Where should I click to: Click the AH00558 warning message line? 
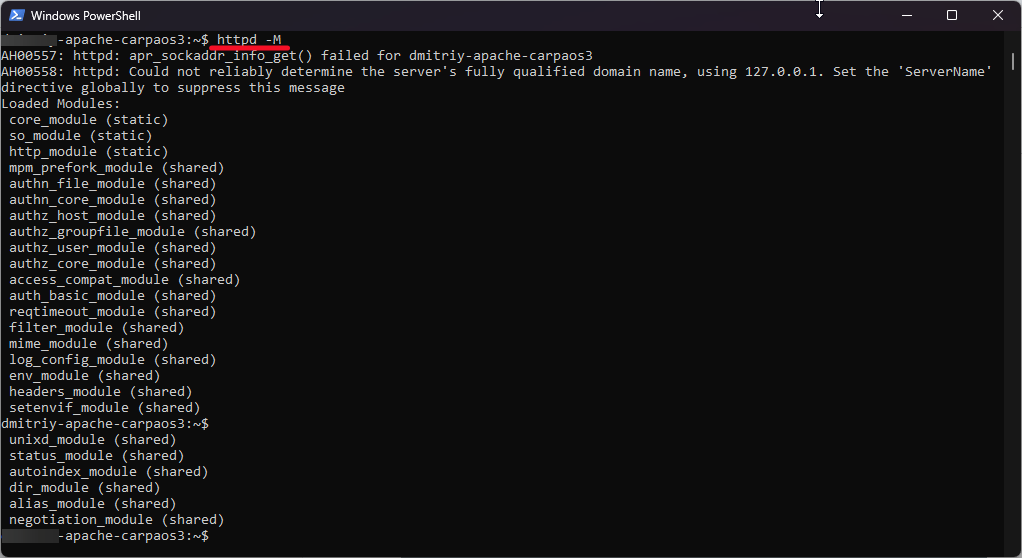[496, 72]
